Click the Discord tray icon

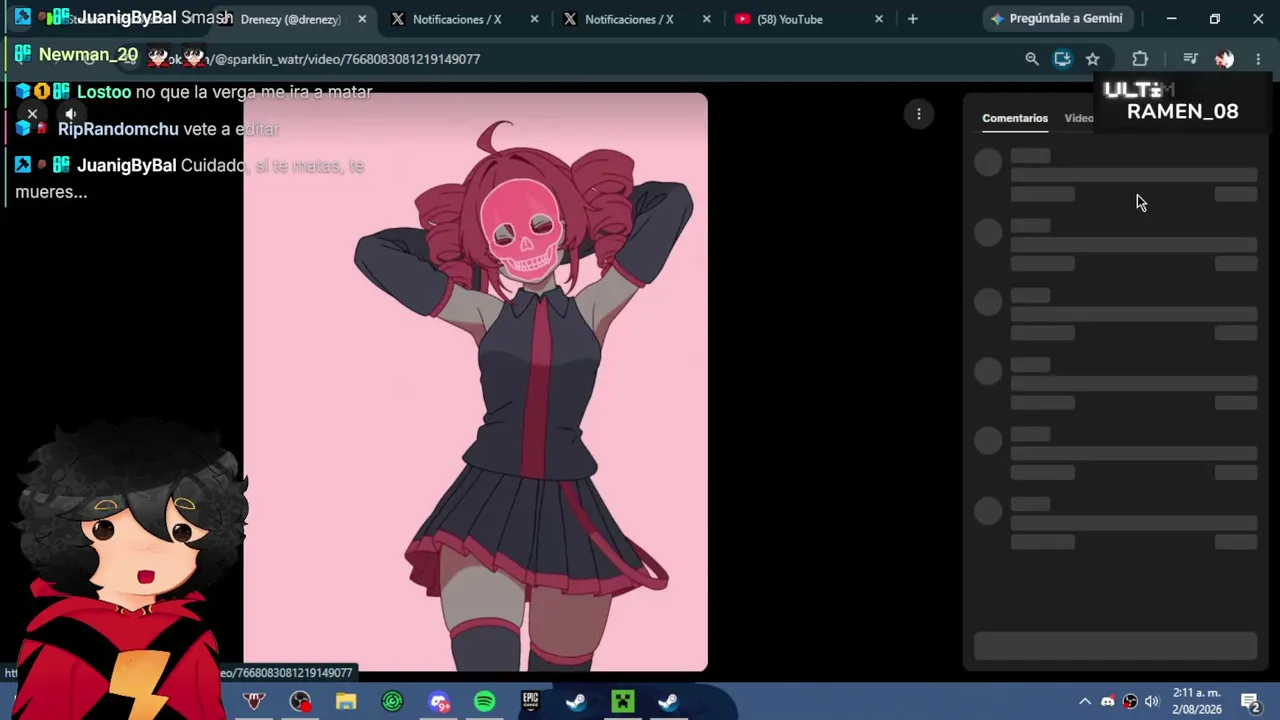pos(1108,701)
